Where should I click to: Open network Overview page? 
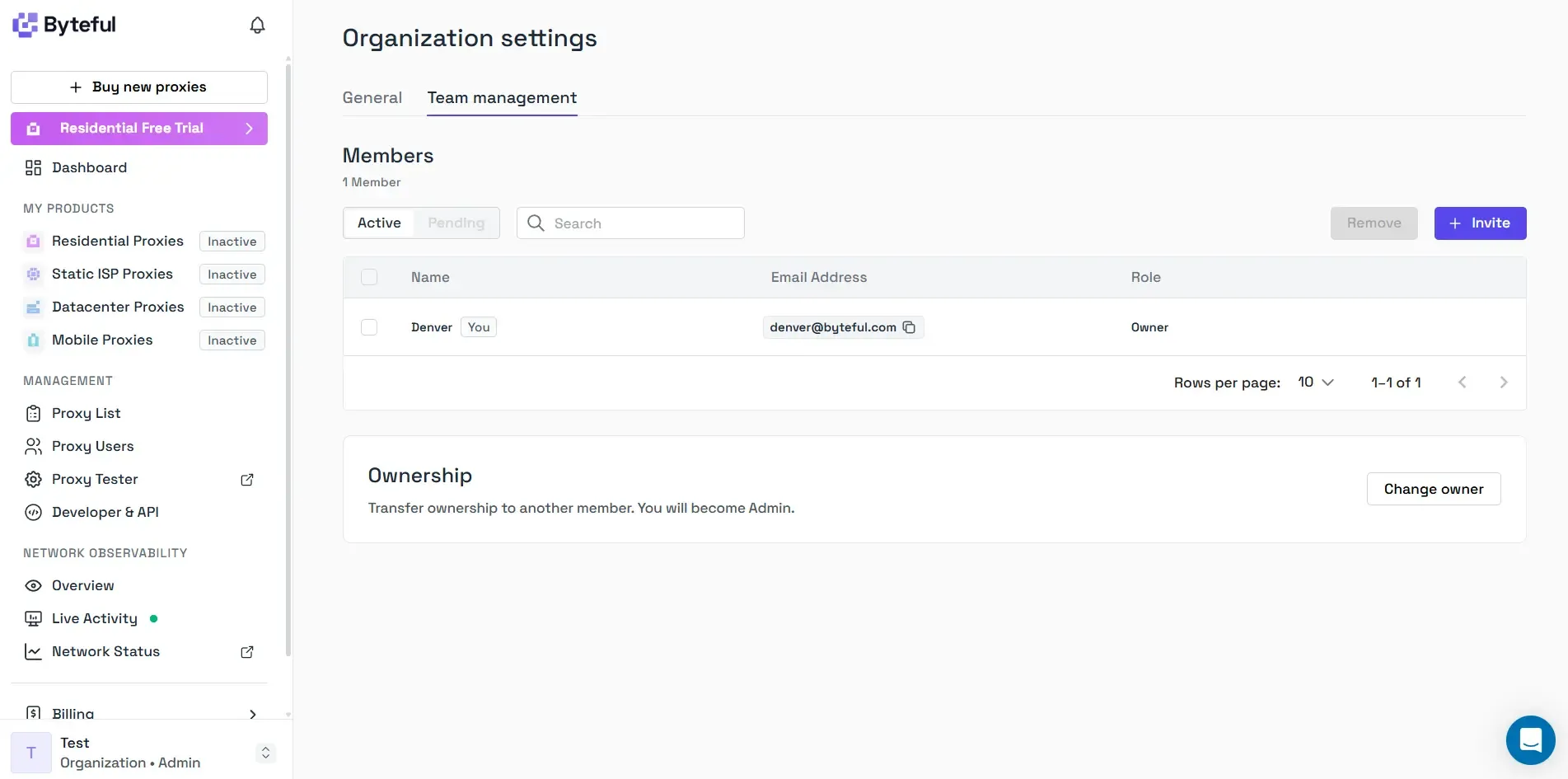82,585
